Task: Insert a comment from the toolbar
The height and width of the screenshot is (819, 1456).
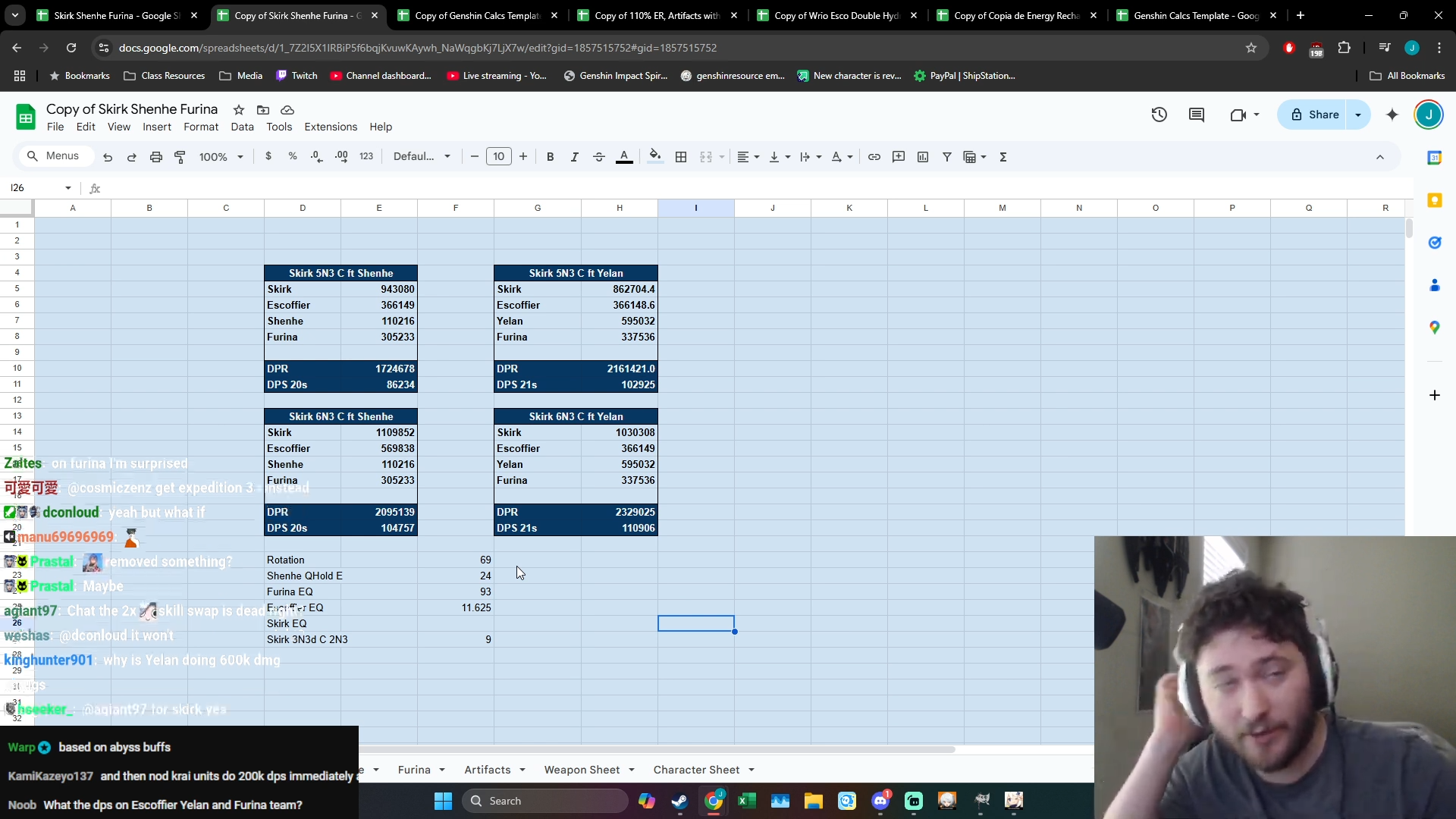Action: tap(899, 157)
